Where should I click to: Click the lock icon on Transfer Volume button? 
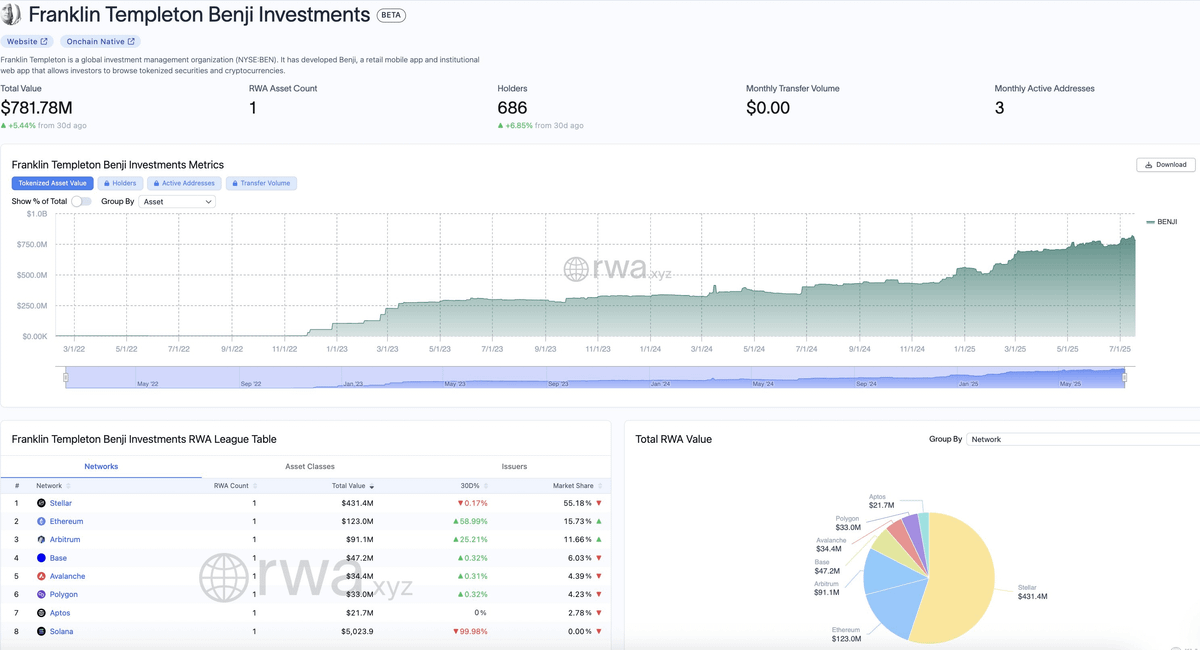click(x=235, y=183)
